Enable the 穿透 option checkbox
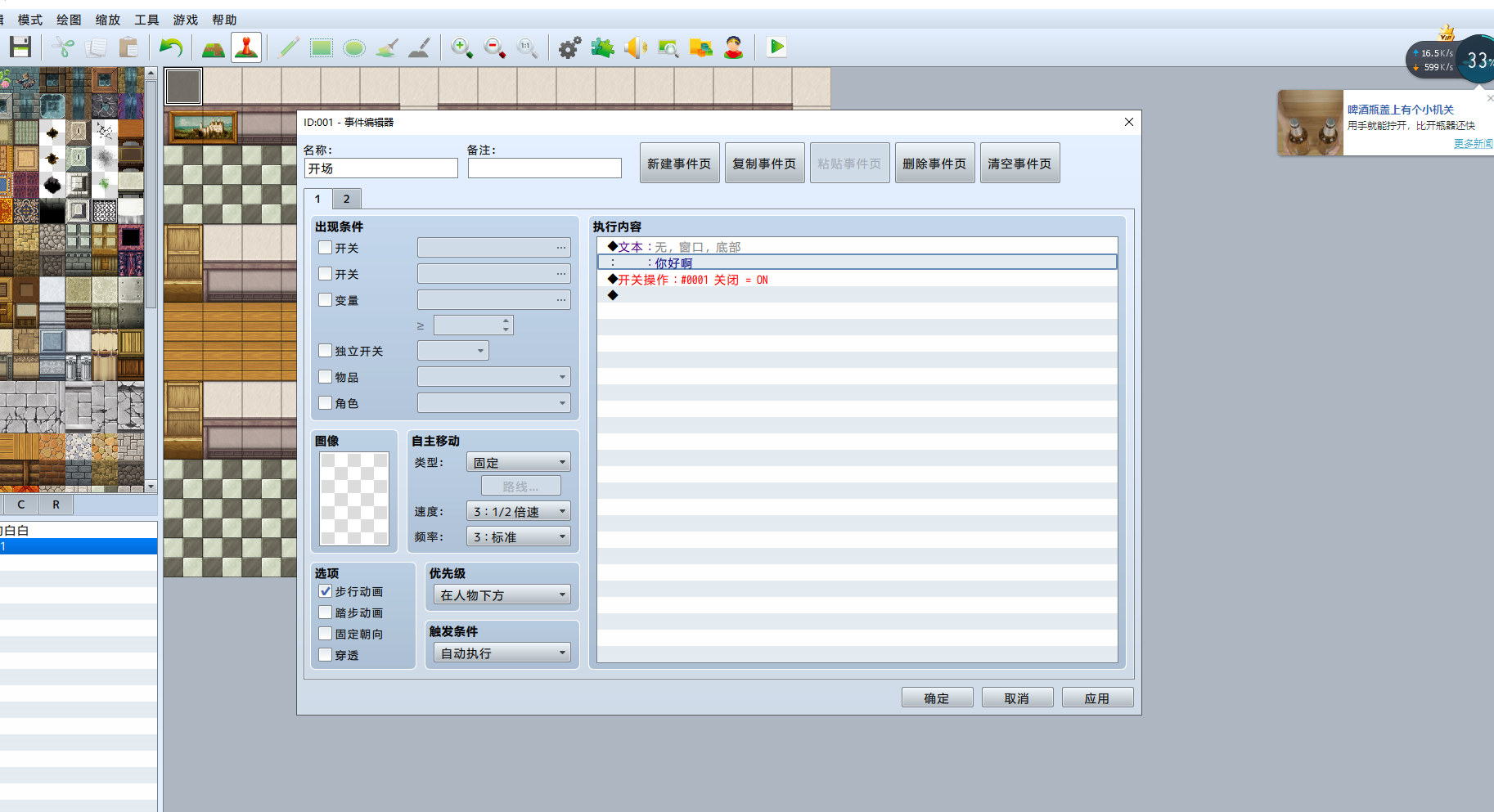1494x812 pixels. pos(326,655)
